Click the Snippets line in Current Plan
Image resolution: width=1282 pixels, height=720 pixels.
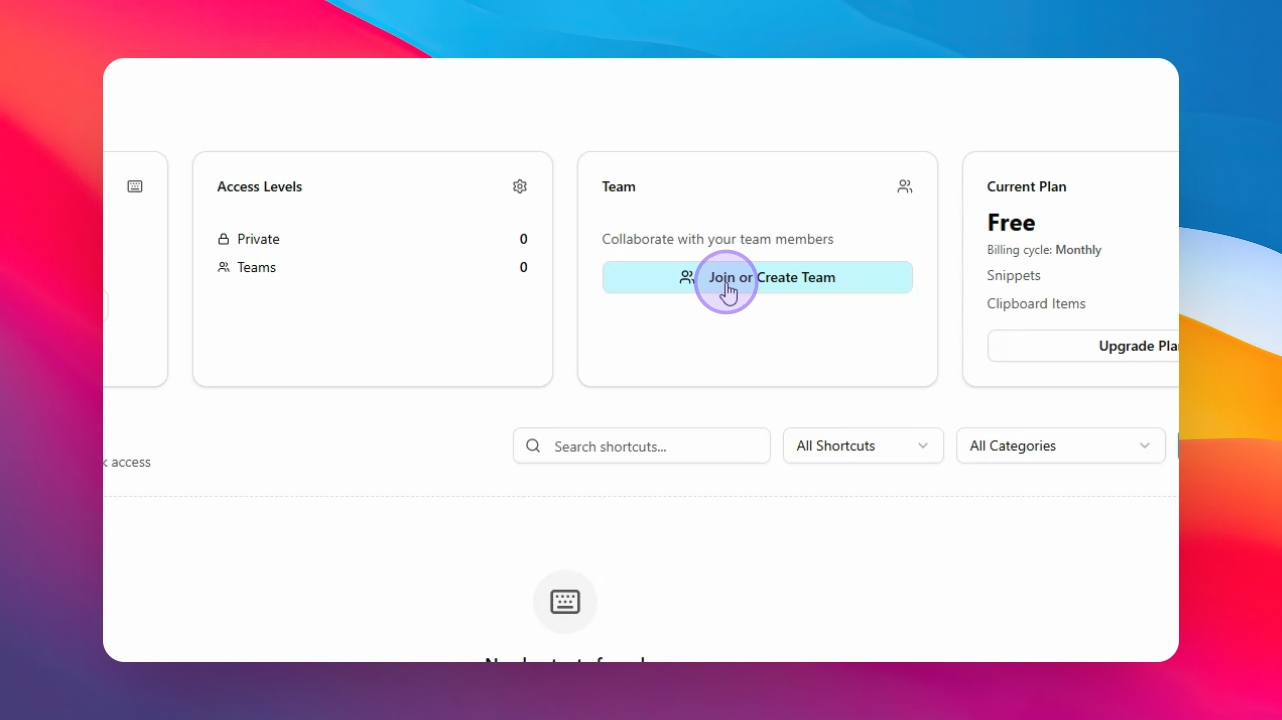point(1014,275)
